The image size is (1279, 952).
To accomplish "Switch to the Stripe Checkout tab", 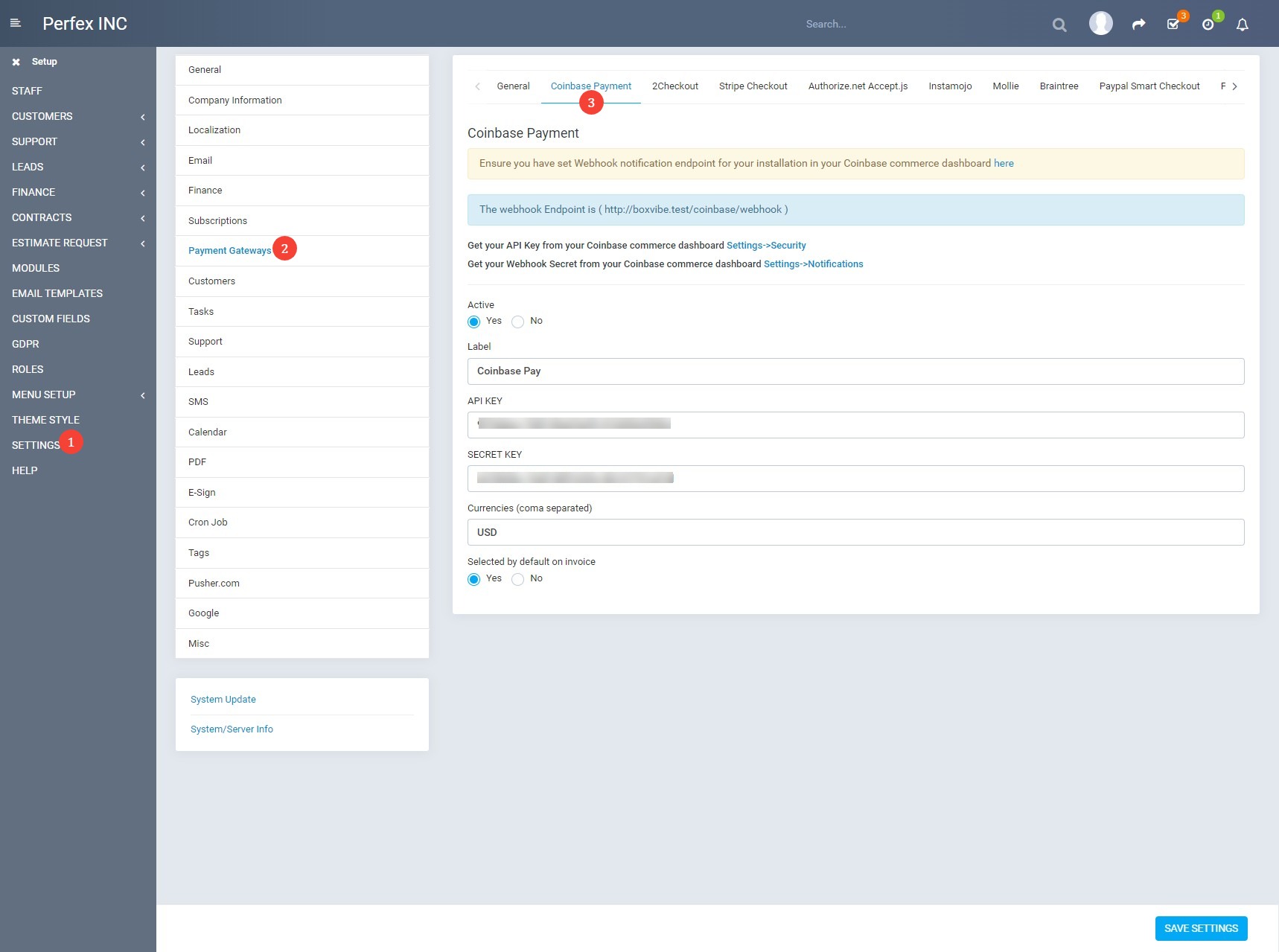I will tap(752, 86).
